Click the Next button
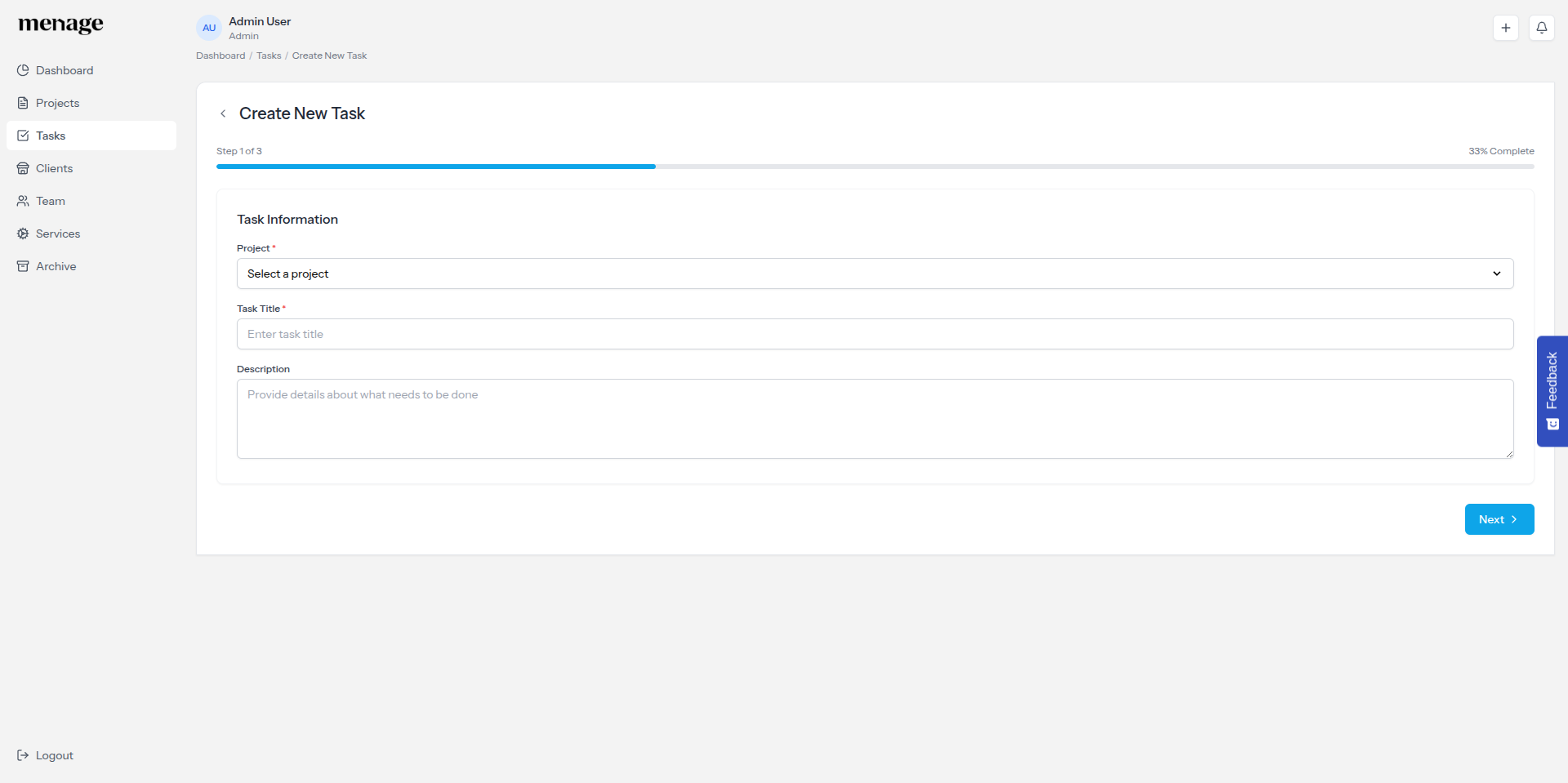The image size is (1568, 783). click(1499, 519)
